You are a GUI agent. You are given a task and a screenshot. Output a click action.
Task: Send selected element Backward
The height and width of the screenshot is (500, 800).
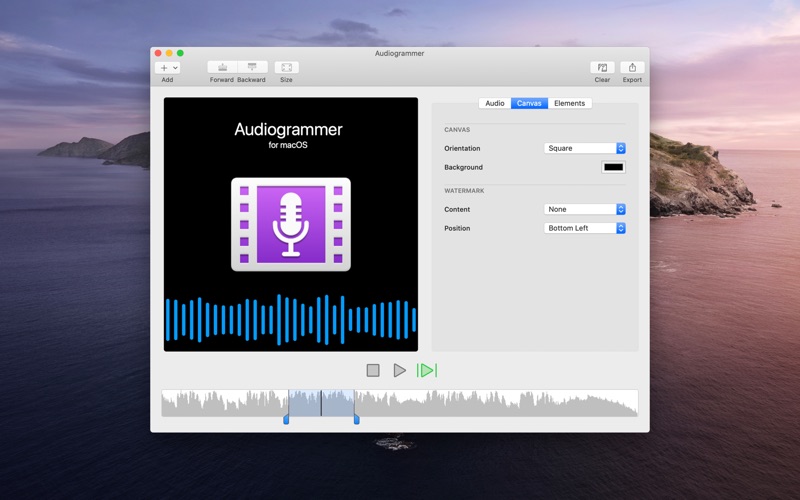pos(252,67)
